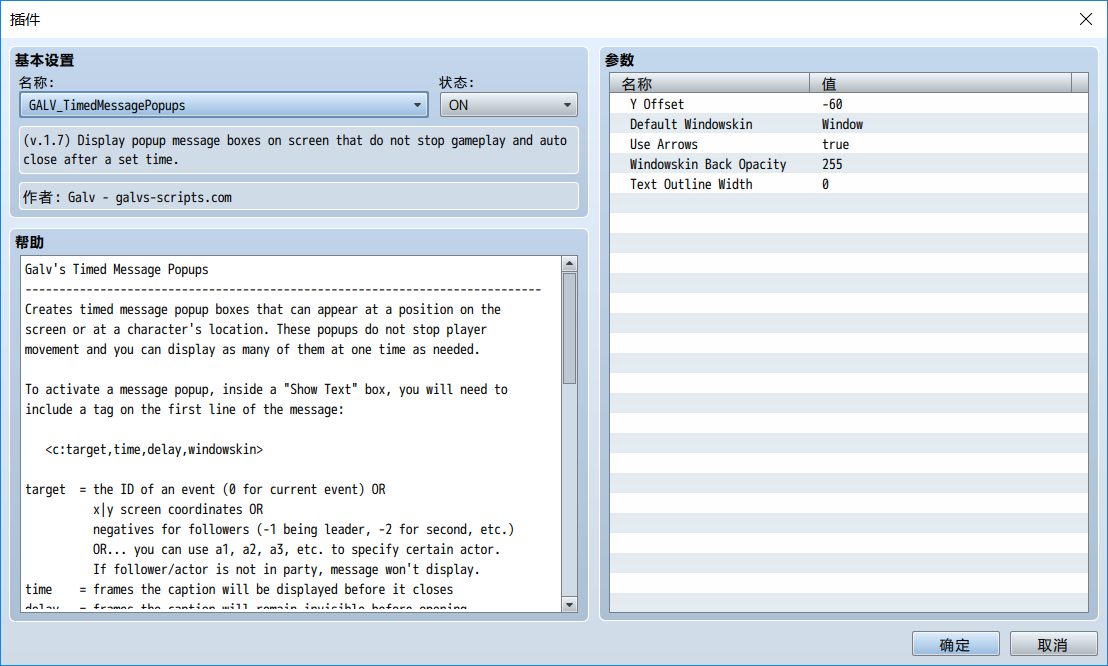Select the Y Offset parameter row

pyautogui.click(x=849, y=104)
